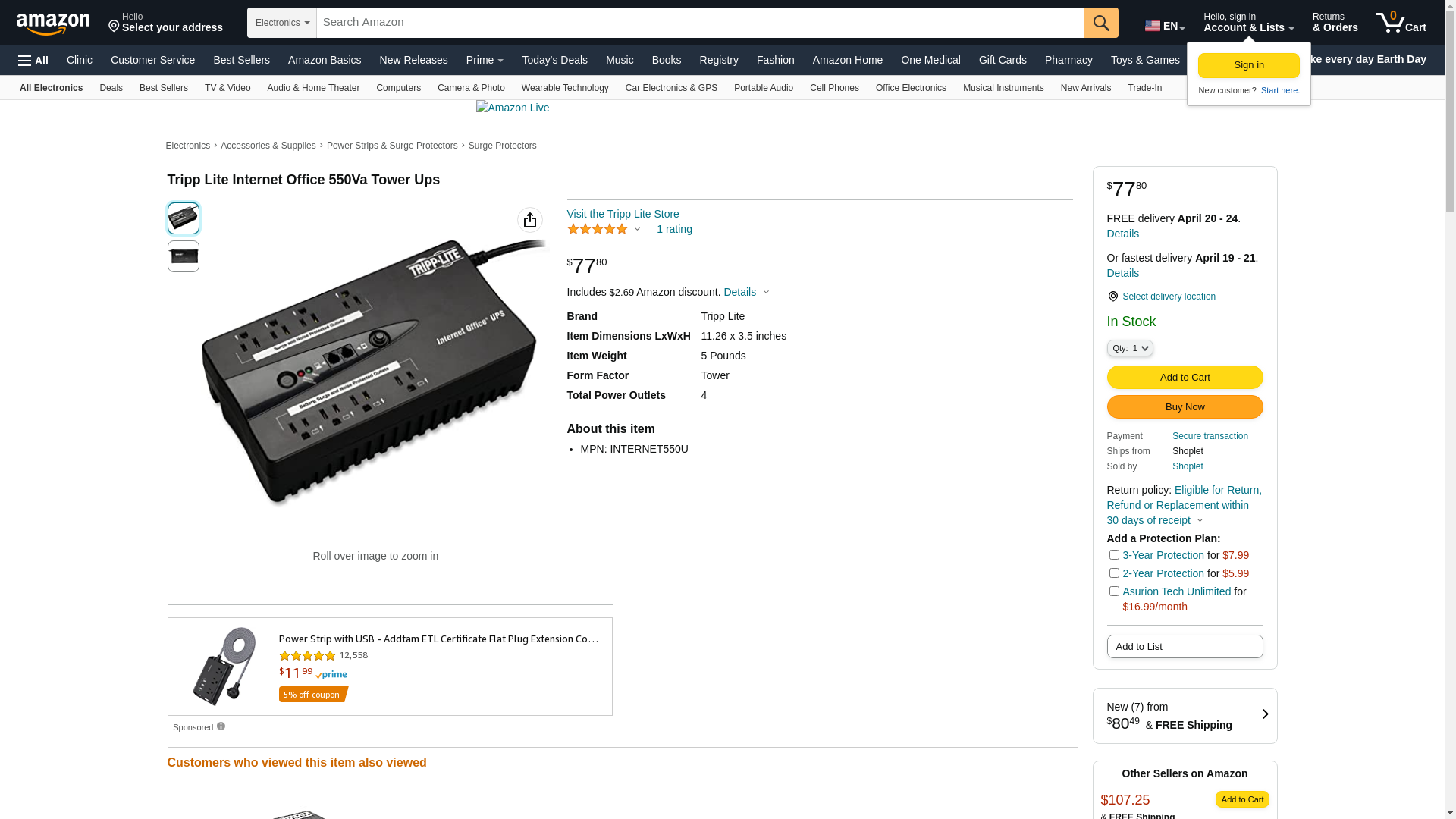This screenshot has height=819, width=1456.
Task: Click inside the Search Amazon field
Action: click(x=700, y=23)
